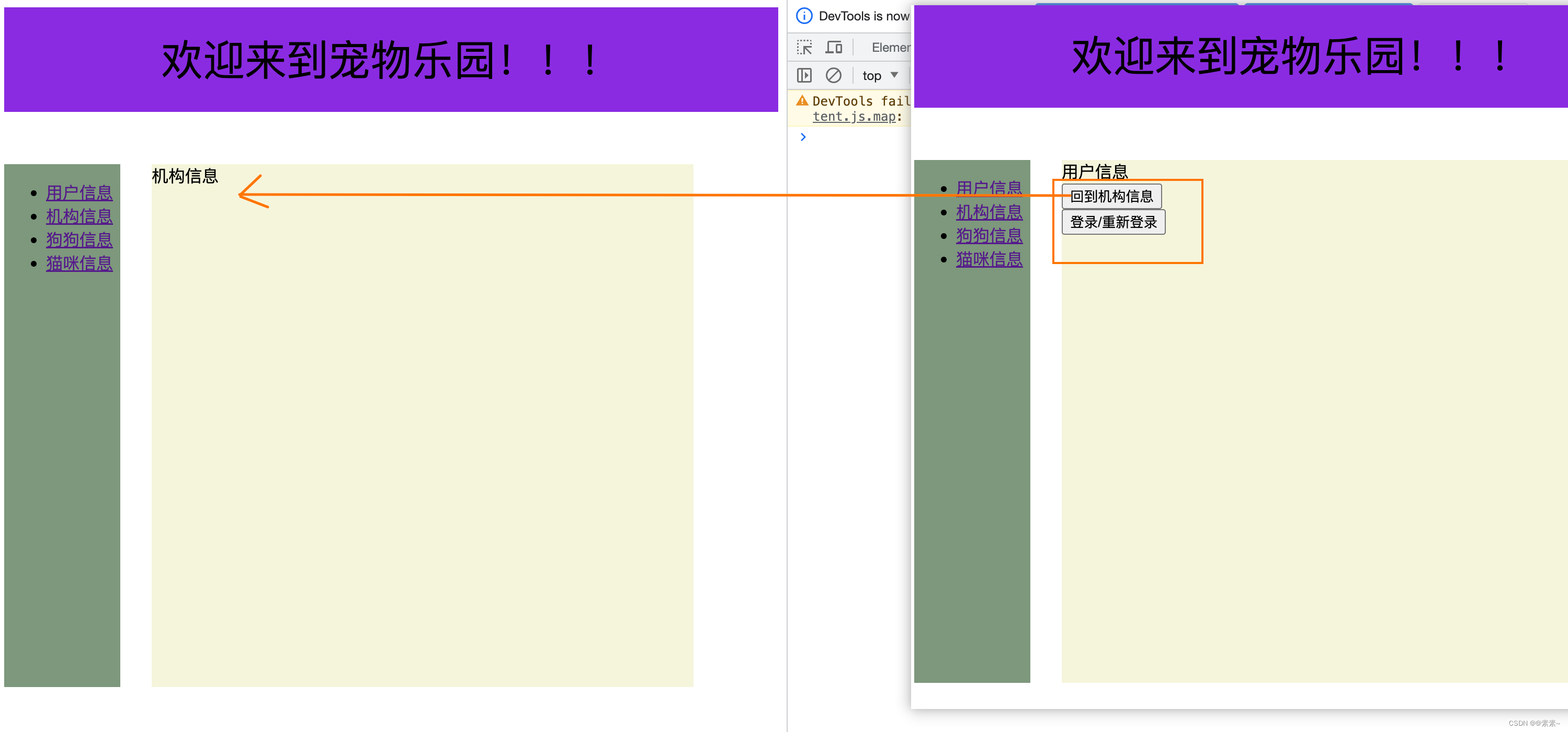Click the blue console prompt chevron
1568x732 pixels.
tap(803, 137)
